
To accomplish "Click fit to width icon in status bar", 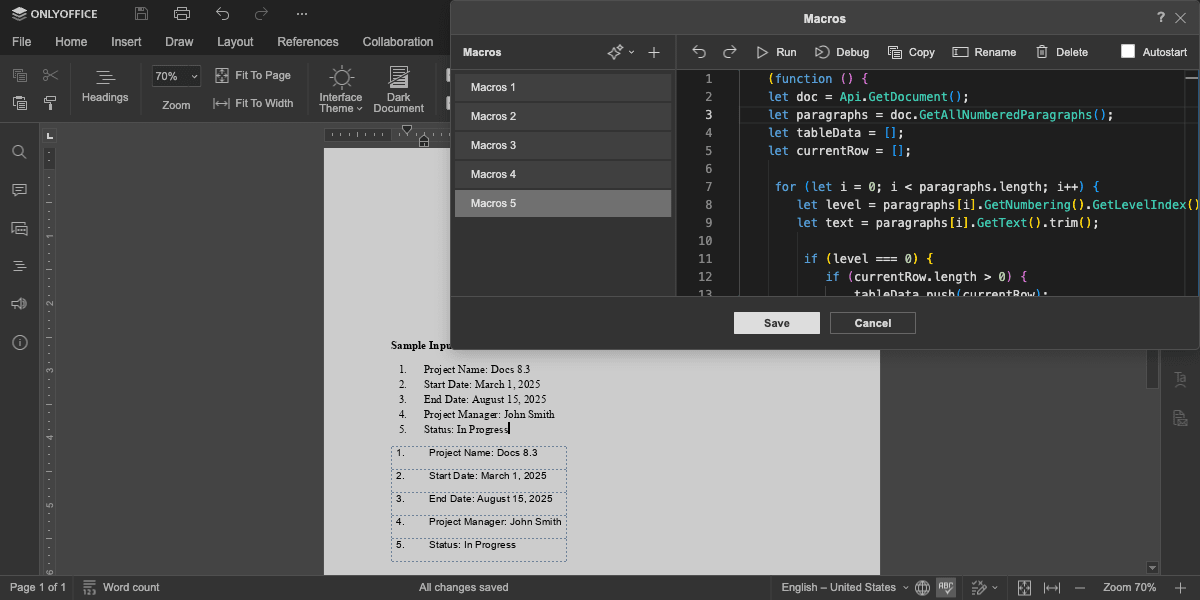I will coord(1052,588).
